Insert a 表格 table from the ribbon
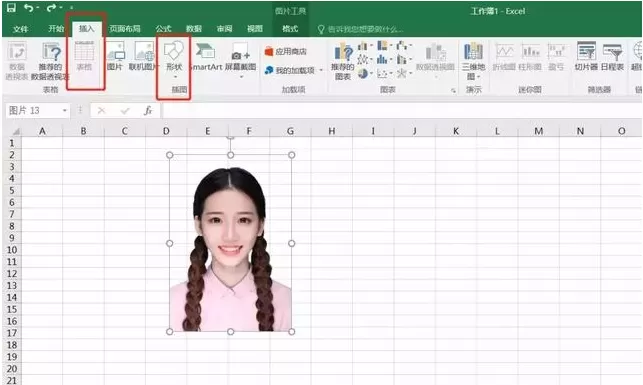This screenshot has width=643, height=385. pyautogui.click(x=84, y=56)
